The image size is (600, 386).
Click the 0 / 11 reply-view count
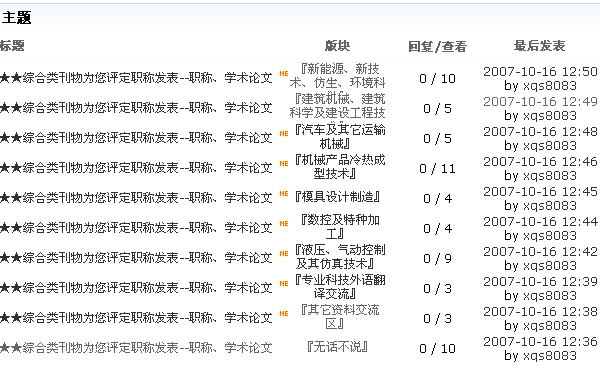[437, 169]
